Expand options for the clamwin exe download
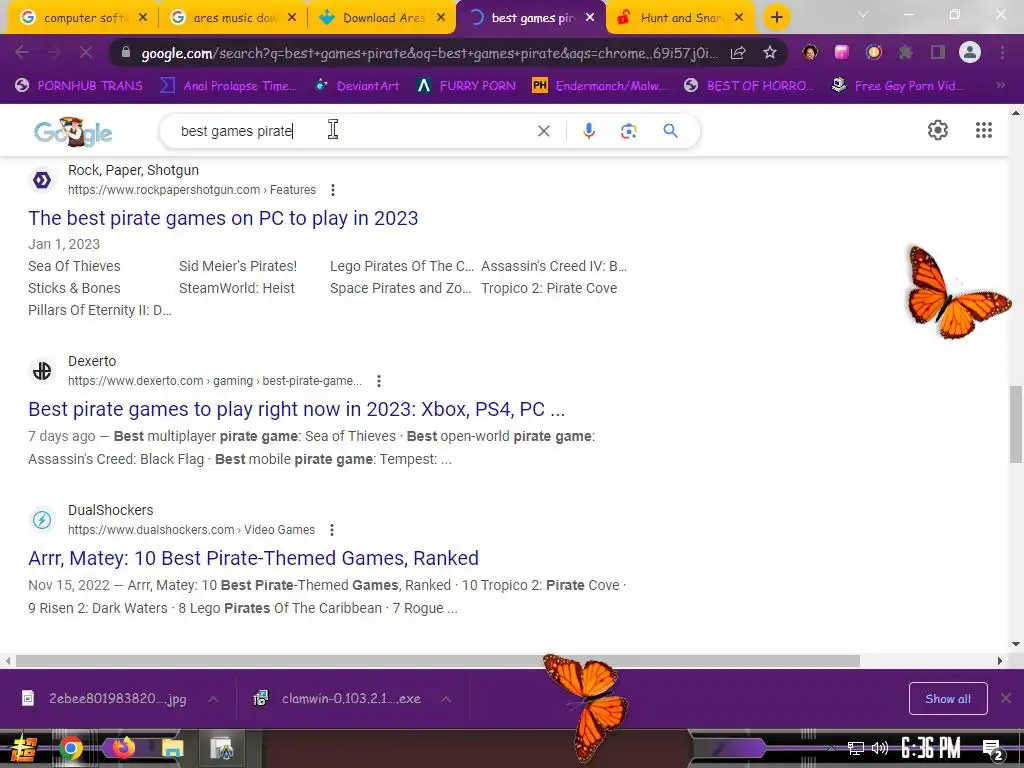The image size is (1024, 768). [x=446, y=699]
